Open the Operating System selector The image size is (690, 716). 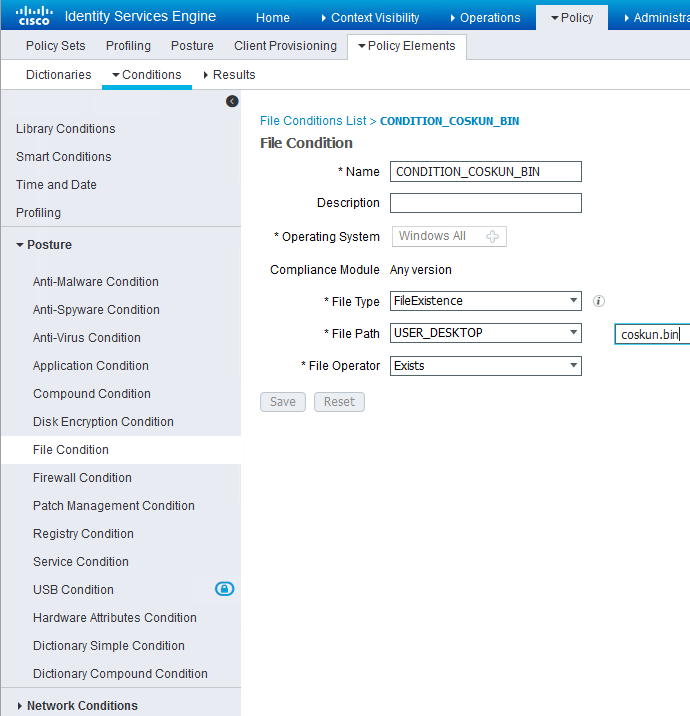449,236
